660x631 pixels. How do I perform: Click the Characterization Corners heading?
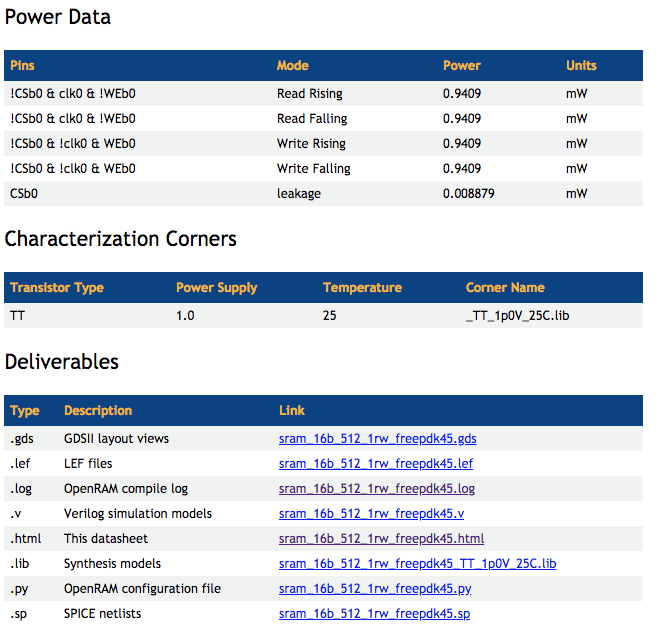point(121,239)
